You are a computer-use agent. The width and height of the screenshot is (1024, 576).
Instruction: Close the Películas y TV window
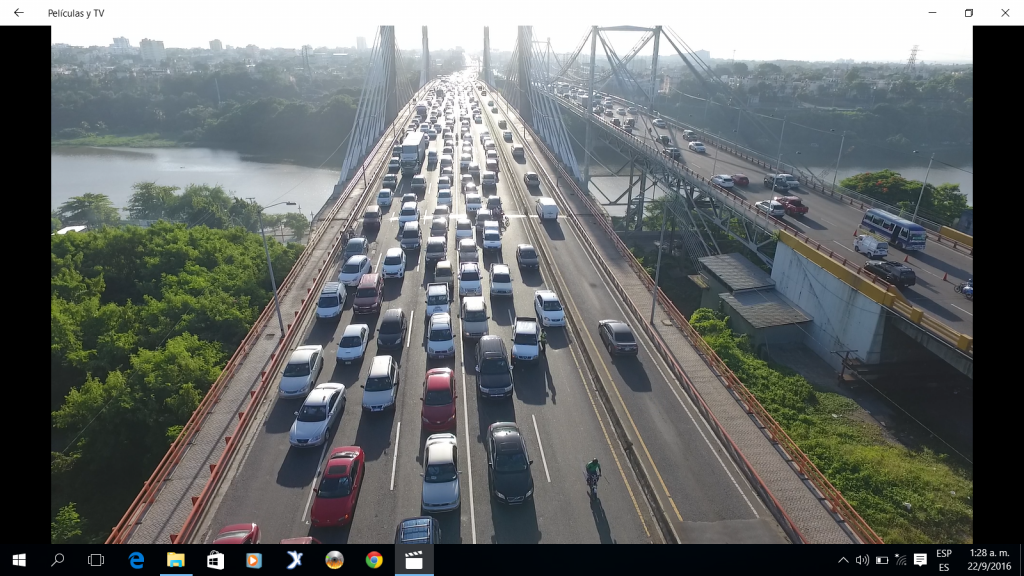click(x=1005, y=12)
